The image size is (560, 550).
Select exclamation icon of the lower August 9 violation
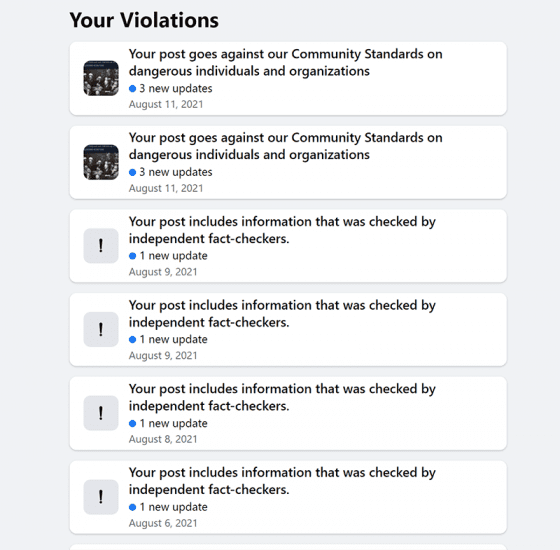[101, 329]
